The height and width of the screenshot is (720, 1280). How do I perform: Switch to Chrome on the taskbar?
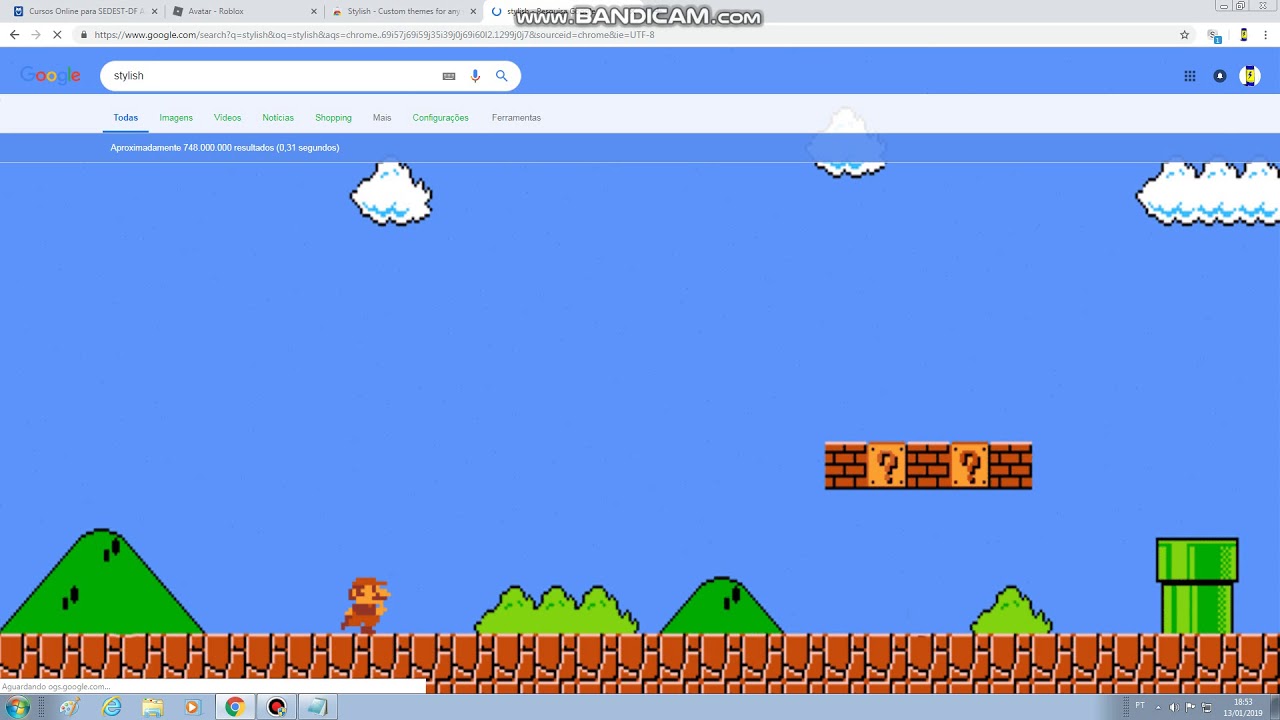(235, 707)
